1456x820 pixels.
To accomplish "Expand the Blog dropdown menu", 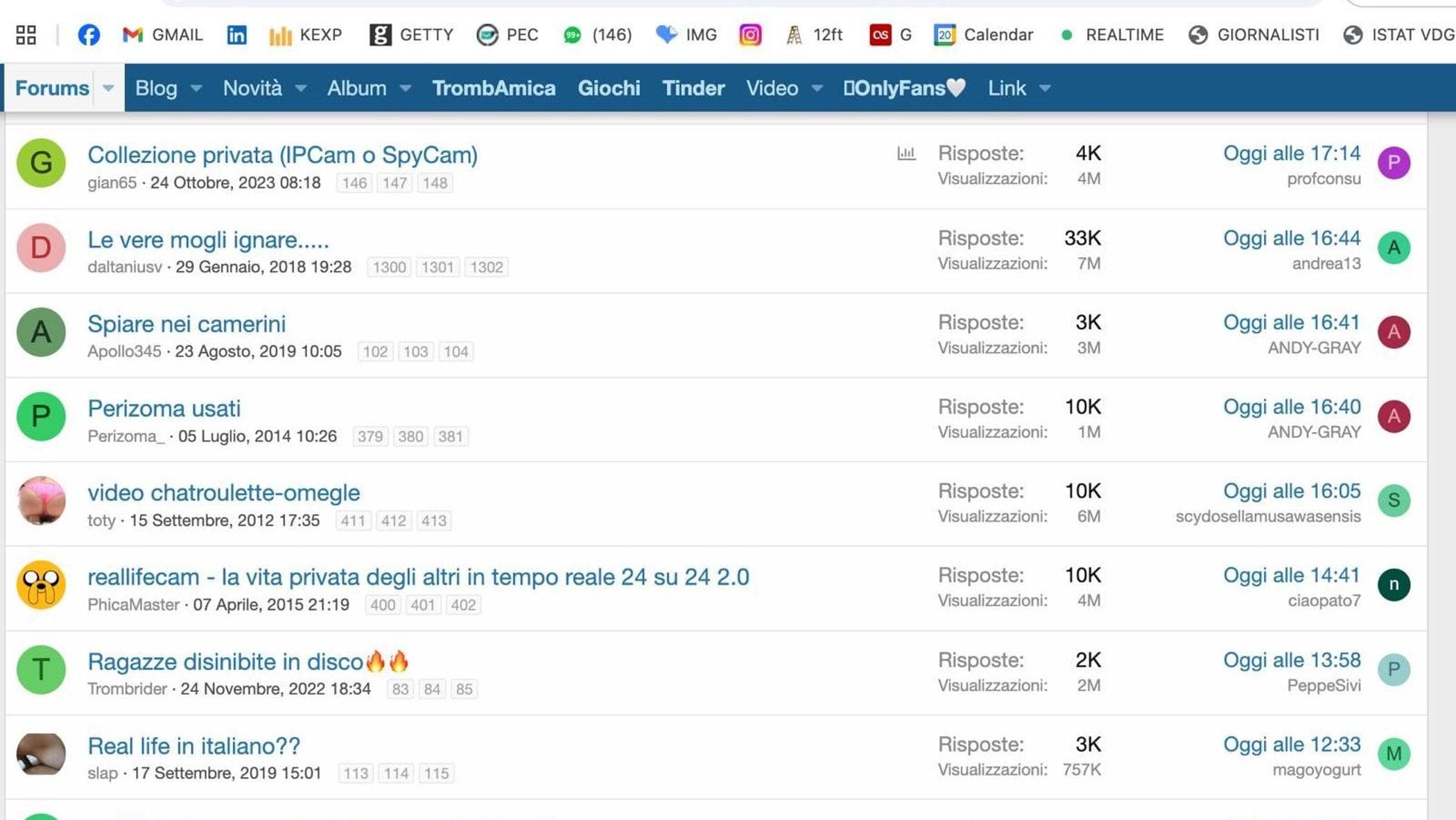I will click(196, 88).
